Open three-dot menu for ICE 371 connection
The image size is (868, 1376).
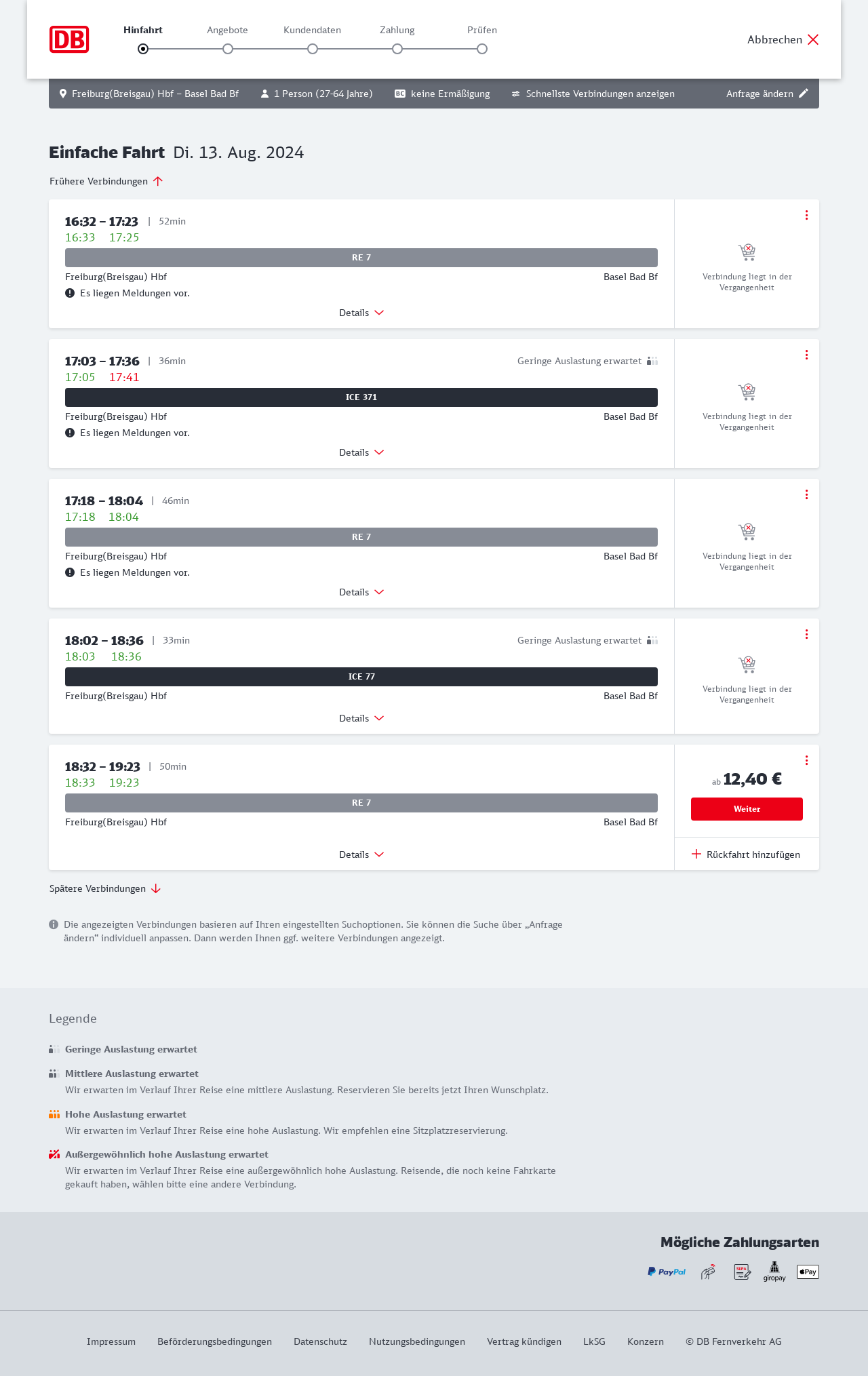tap(806, 355)
